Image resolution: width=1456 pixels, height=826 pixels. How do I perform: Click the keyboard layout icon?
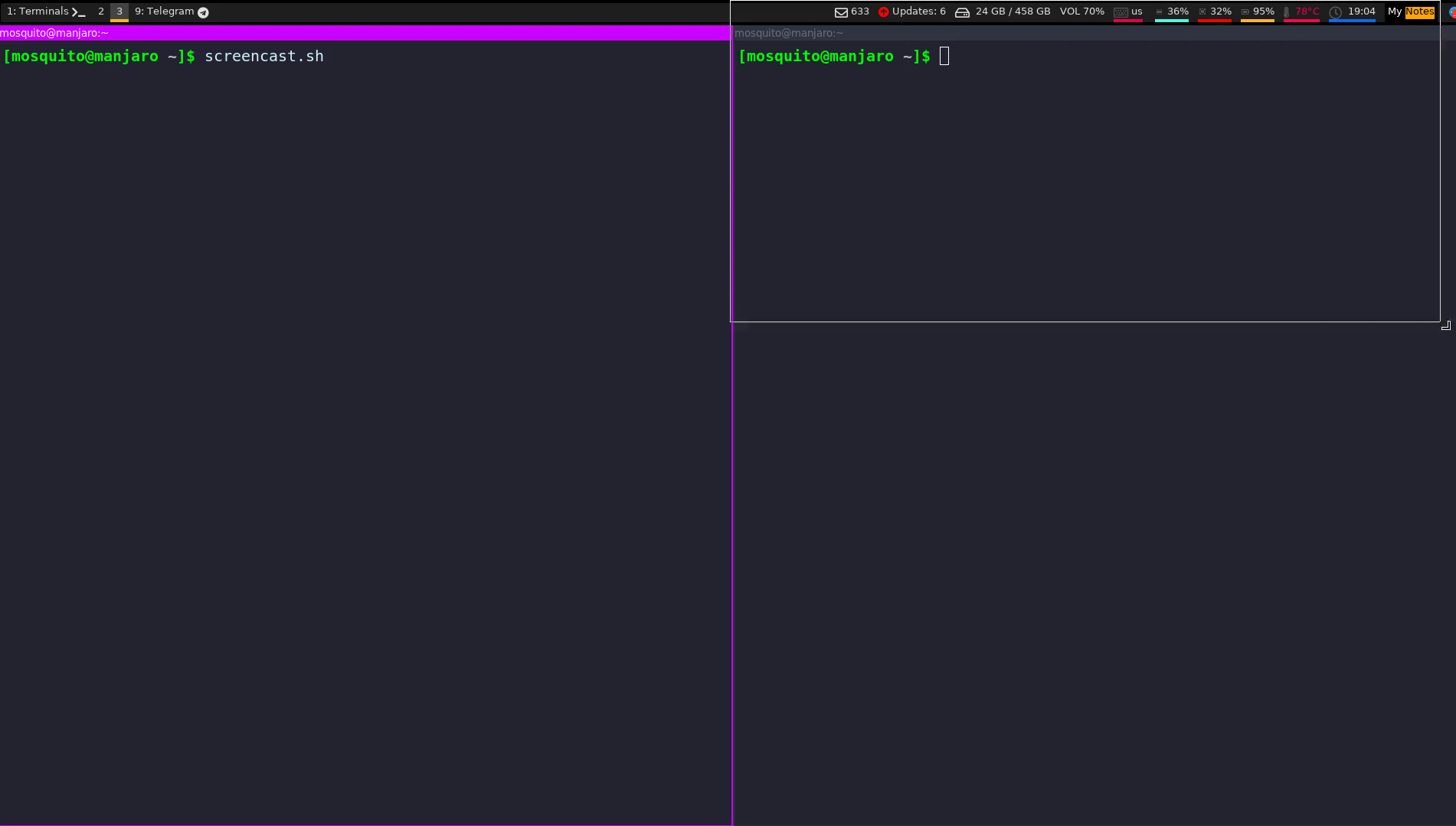click(x=1121, y=12)
